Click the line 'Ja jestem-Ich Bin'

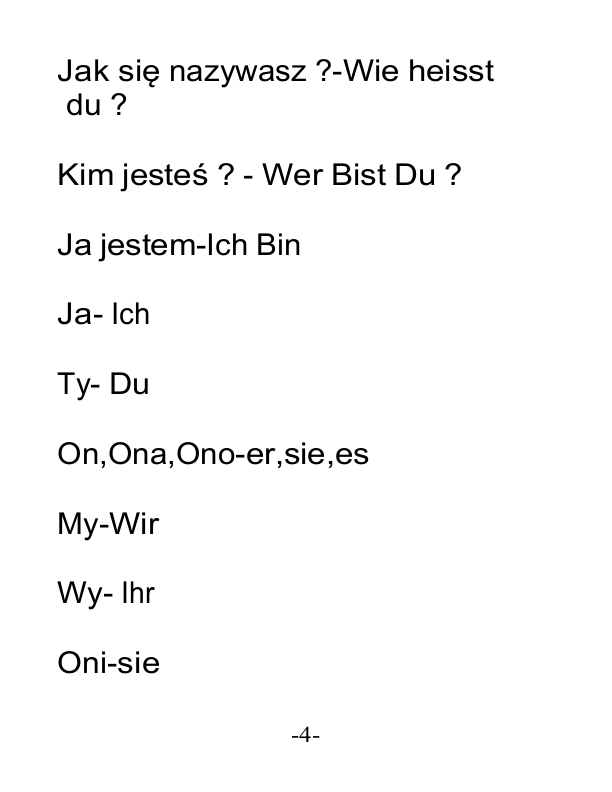179,246
